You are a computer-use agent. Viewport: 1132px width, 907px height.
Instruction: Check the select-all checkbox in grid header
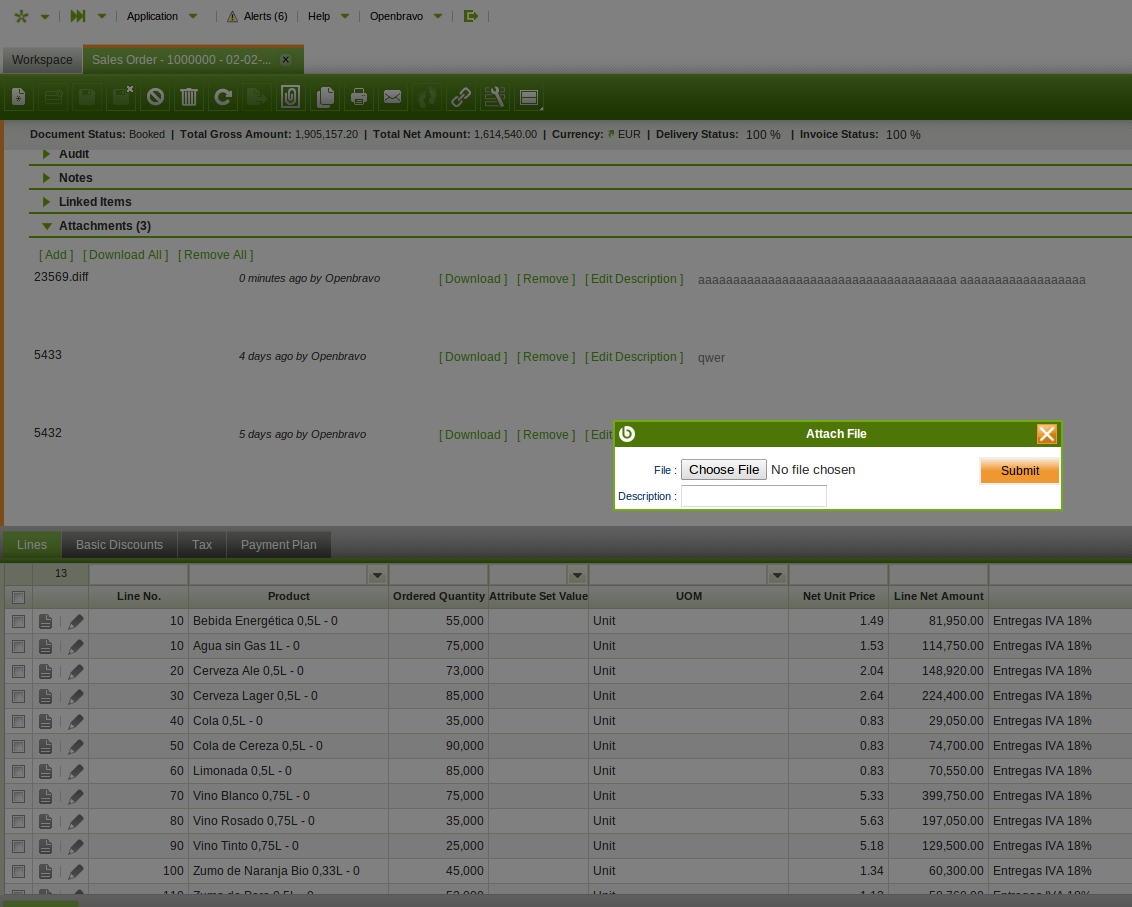tap(18, 597)
